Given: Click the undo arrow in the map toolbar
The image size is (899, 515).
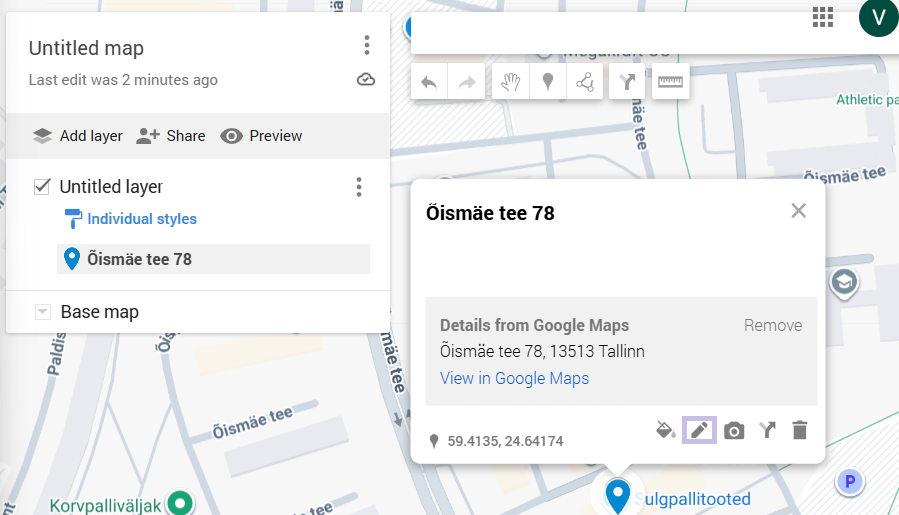Looking at the screenshot, I should click(429, 82).
